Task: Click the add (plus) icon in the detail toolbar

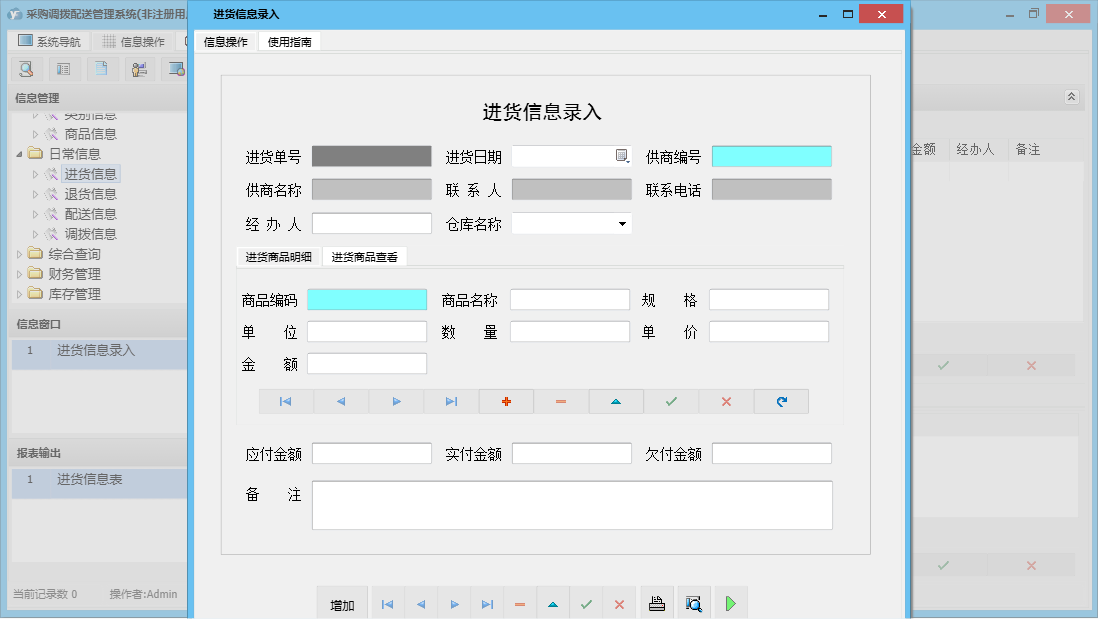Action: pyautogui.click(x=507, y=400)
